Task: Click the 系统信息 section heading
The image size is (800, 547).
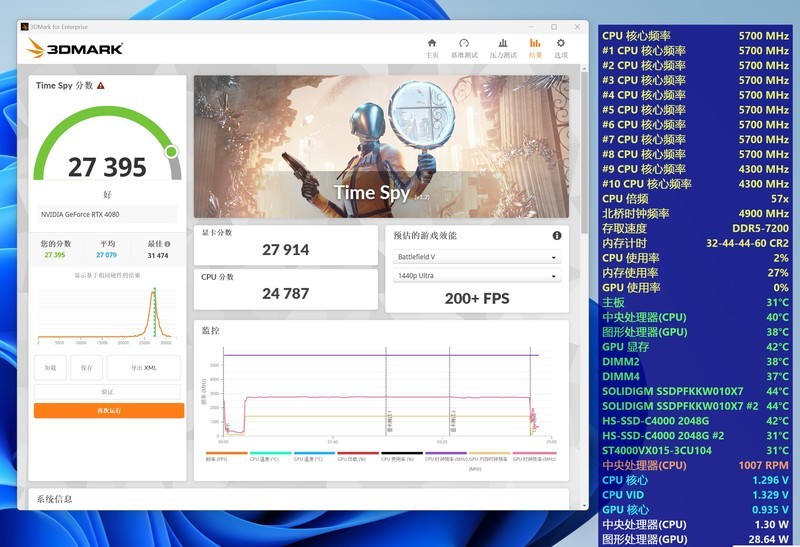Action: pos(54,499)
